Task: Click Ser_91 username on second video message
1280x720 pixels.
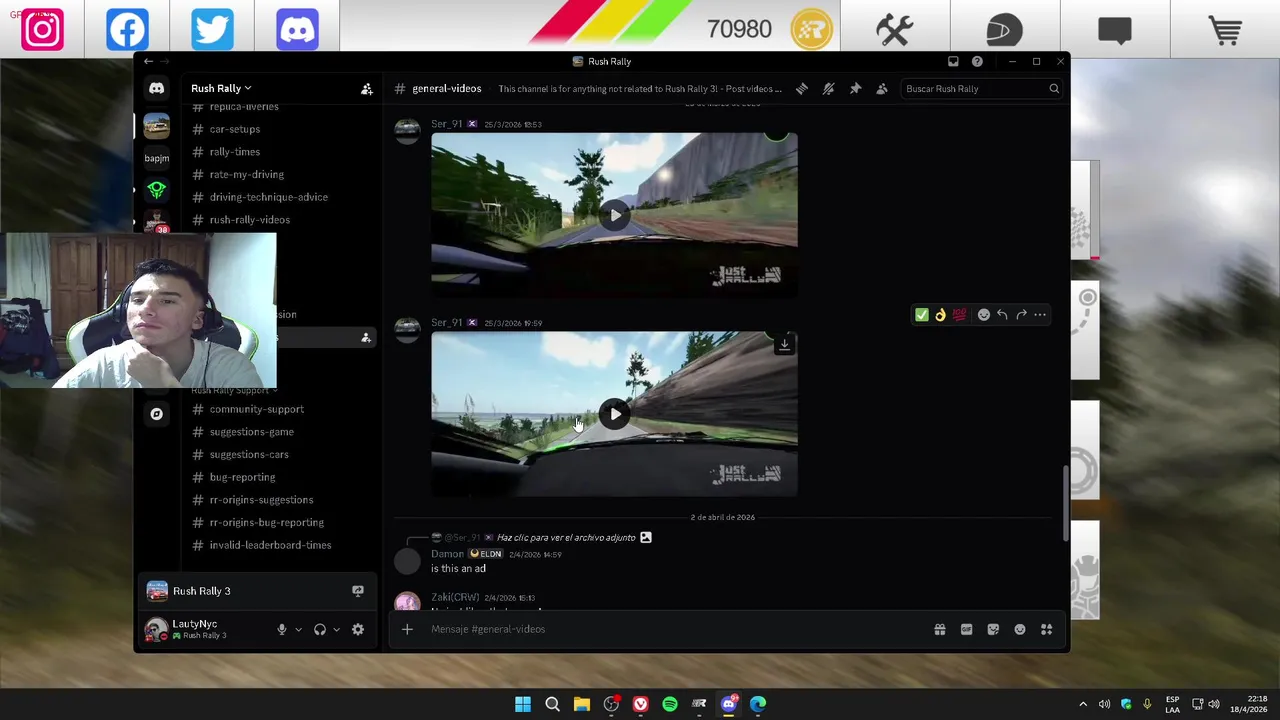Action: click(x=446, y=323)
